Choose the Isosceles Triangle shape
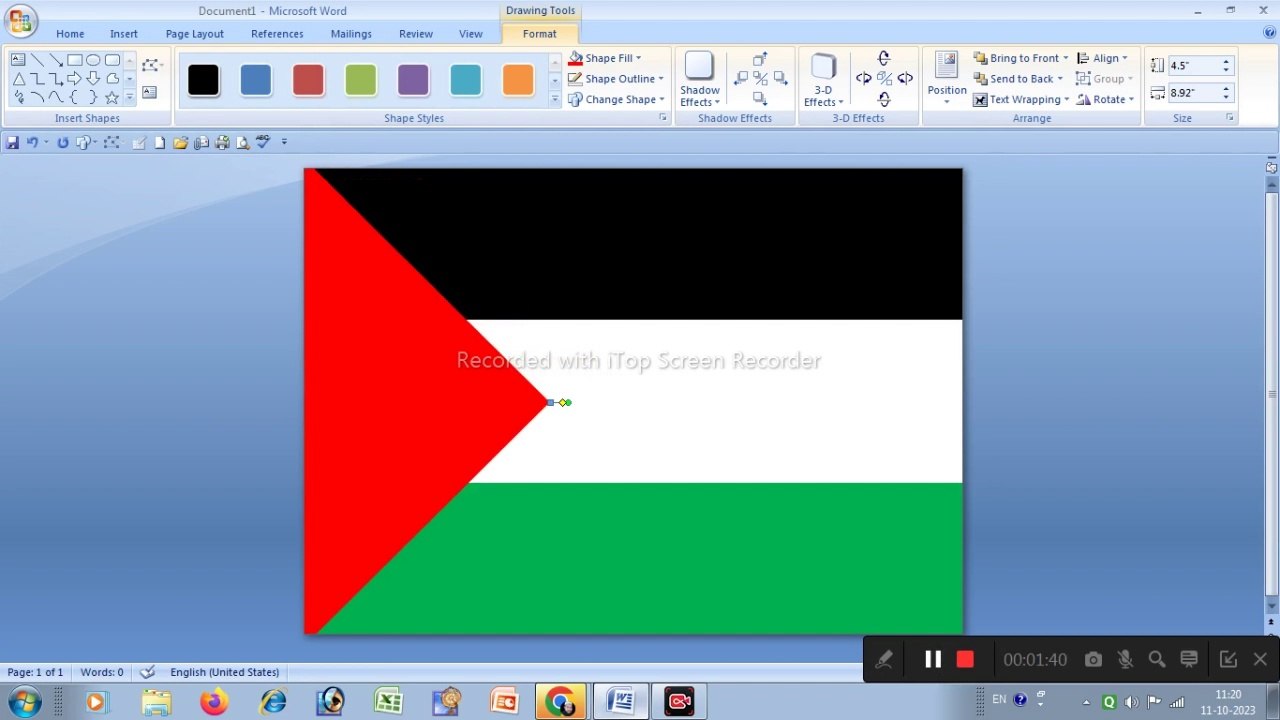 pyautogui.click(x=19, y=79)
